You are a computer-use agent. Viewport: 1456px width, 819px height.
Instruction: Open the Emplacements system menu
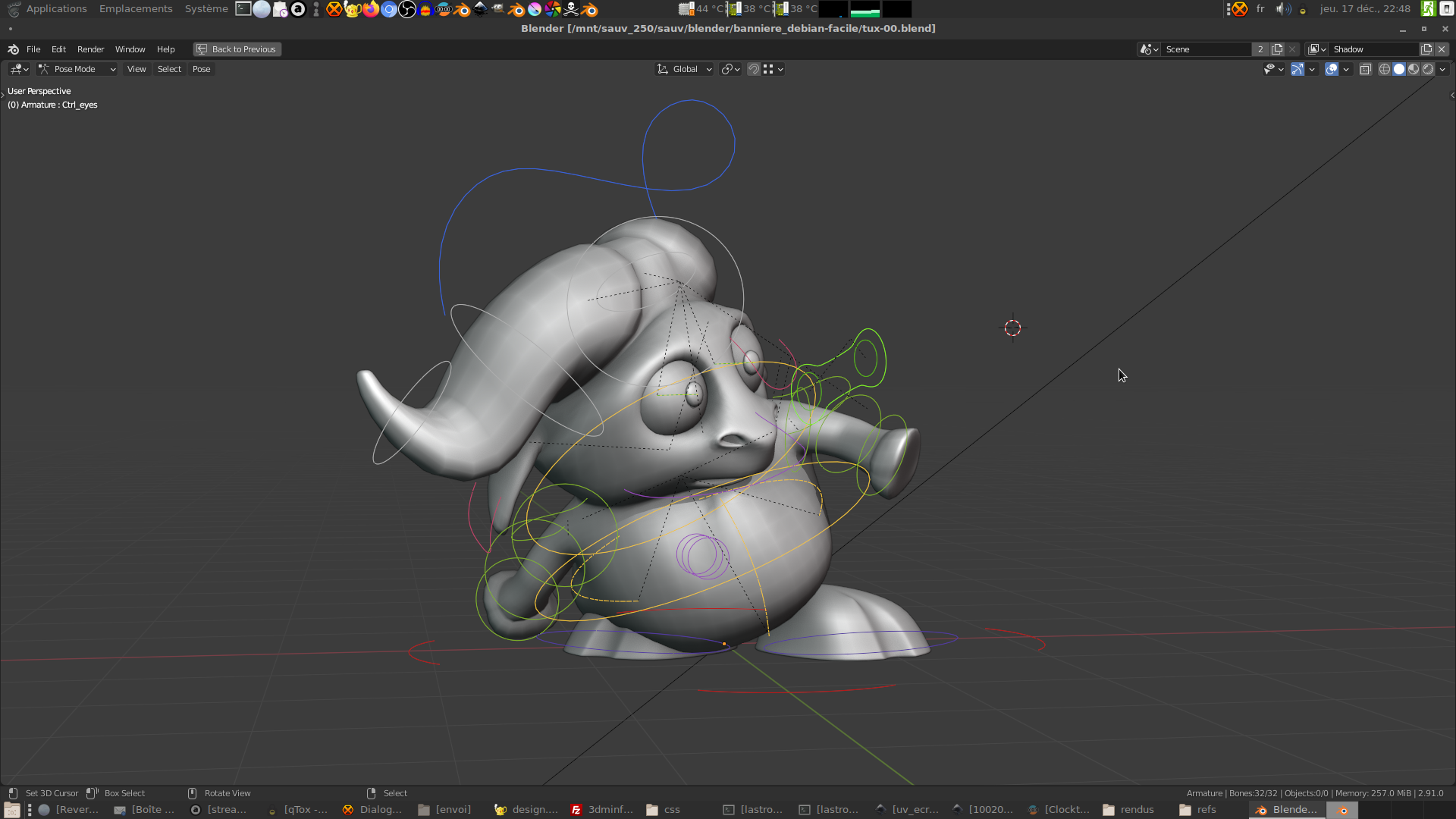(x=136, y=9)
